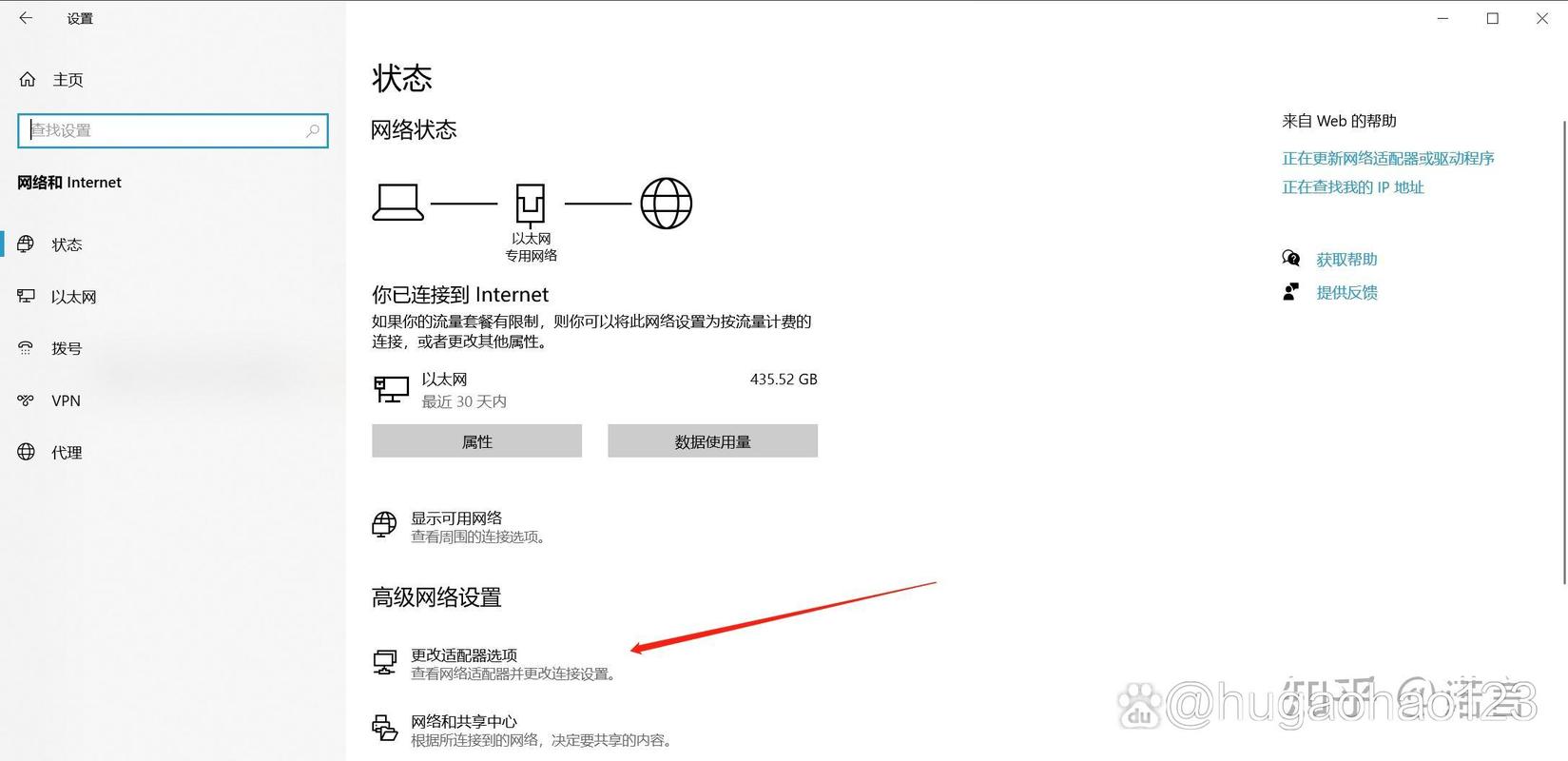Screen dimensions: 1568x761
Task: Open the 主页 home label
Action: pos(68,80)
